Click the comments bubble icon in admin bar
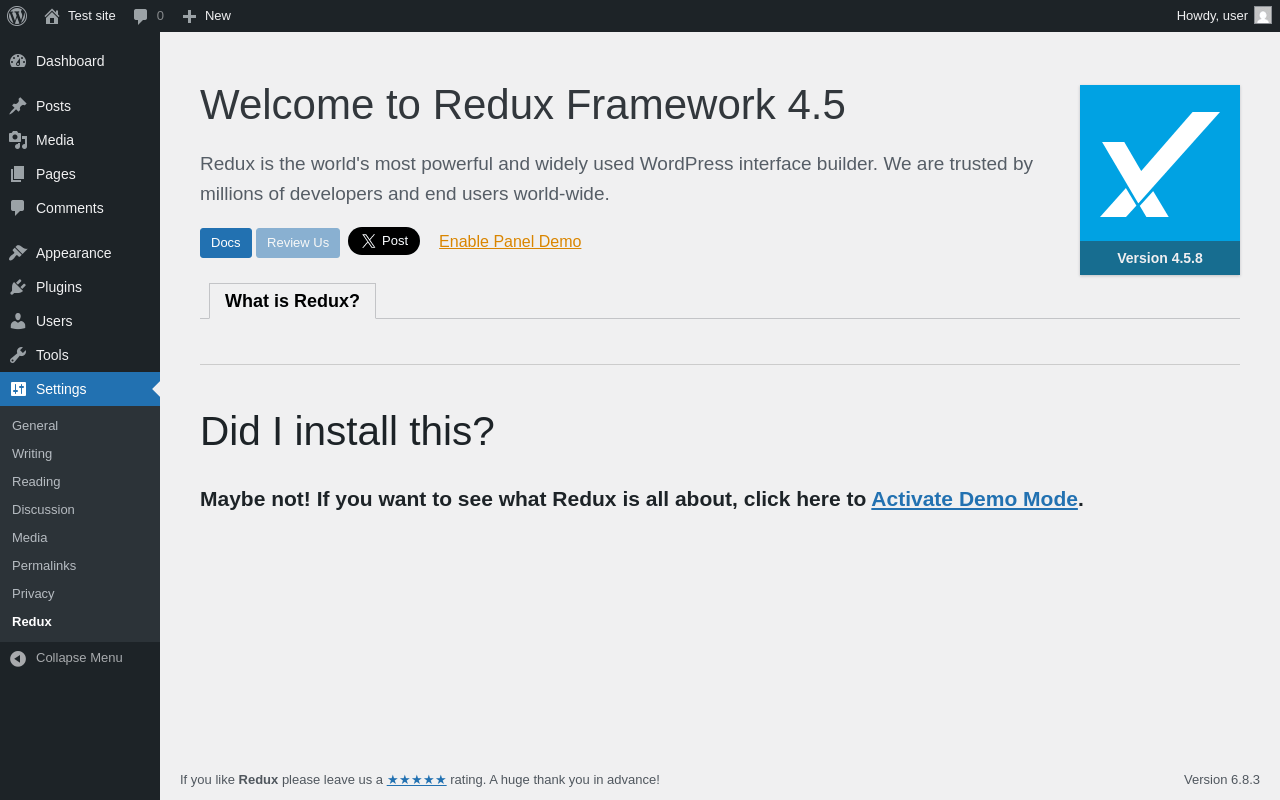The height and width of the screenshot is (800, 1280). pos(141,16)
